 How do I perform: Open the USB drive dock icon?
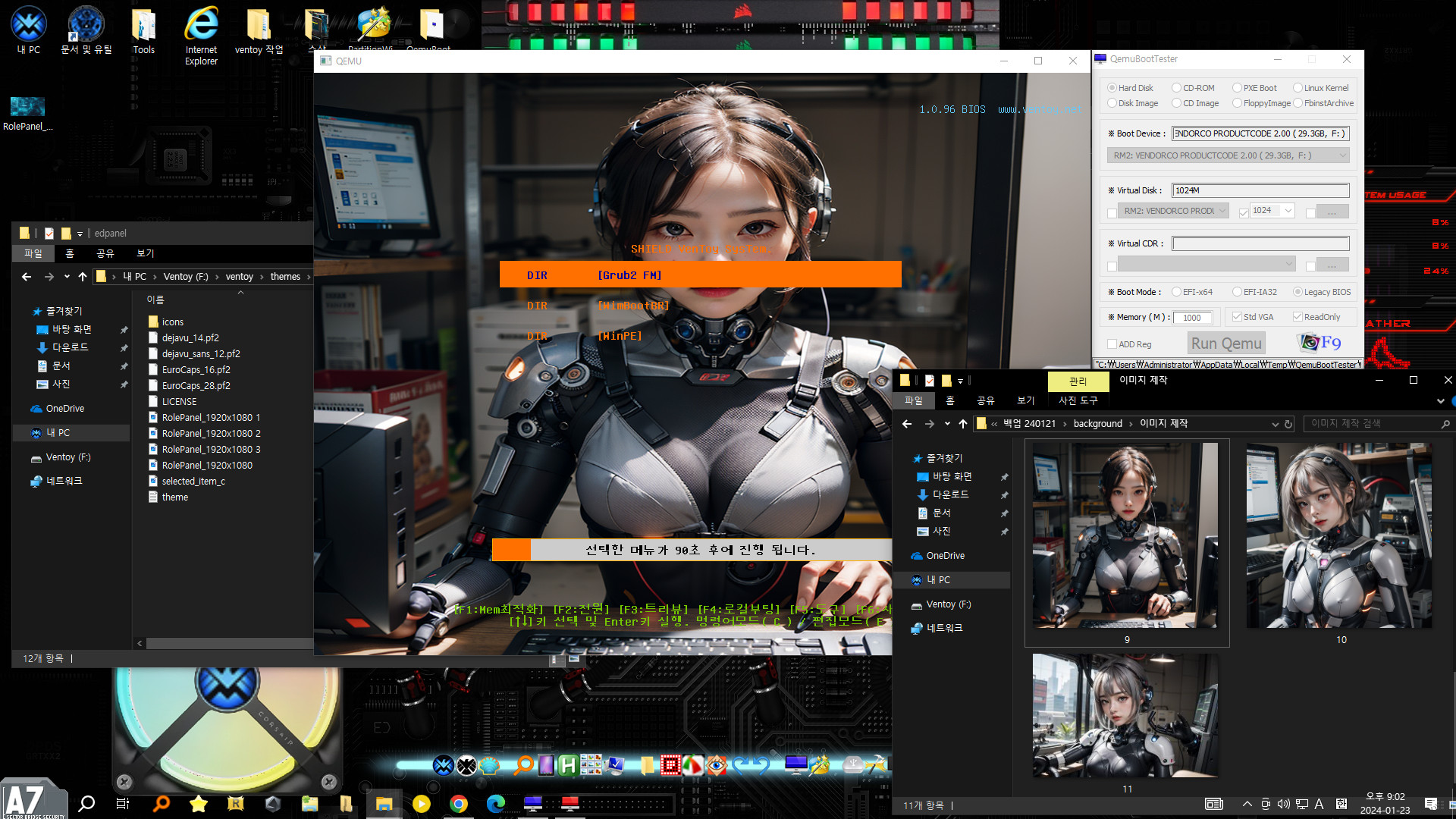(x=854, y=764)
